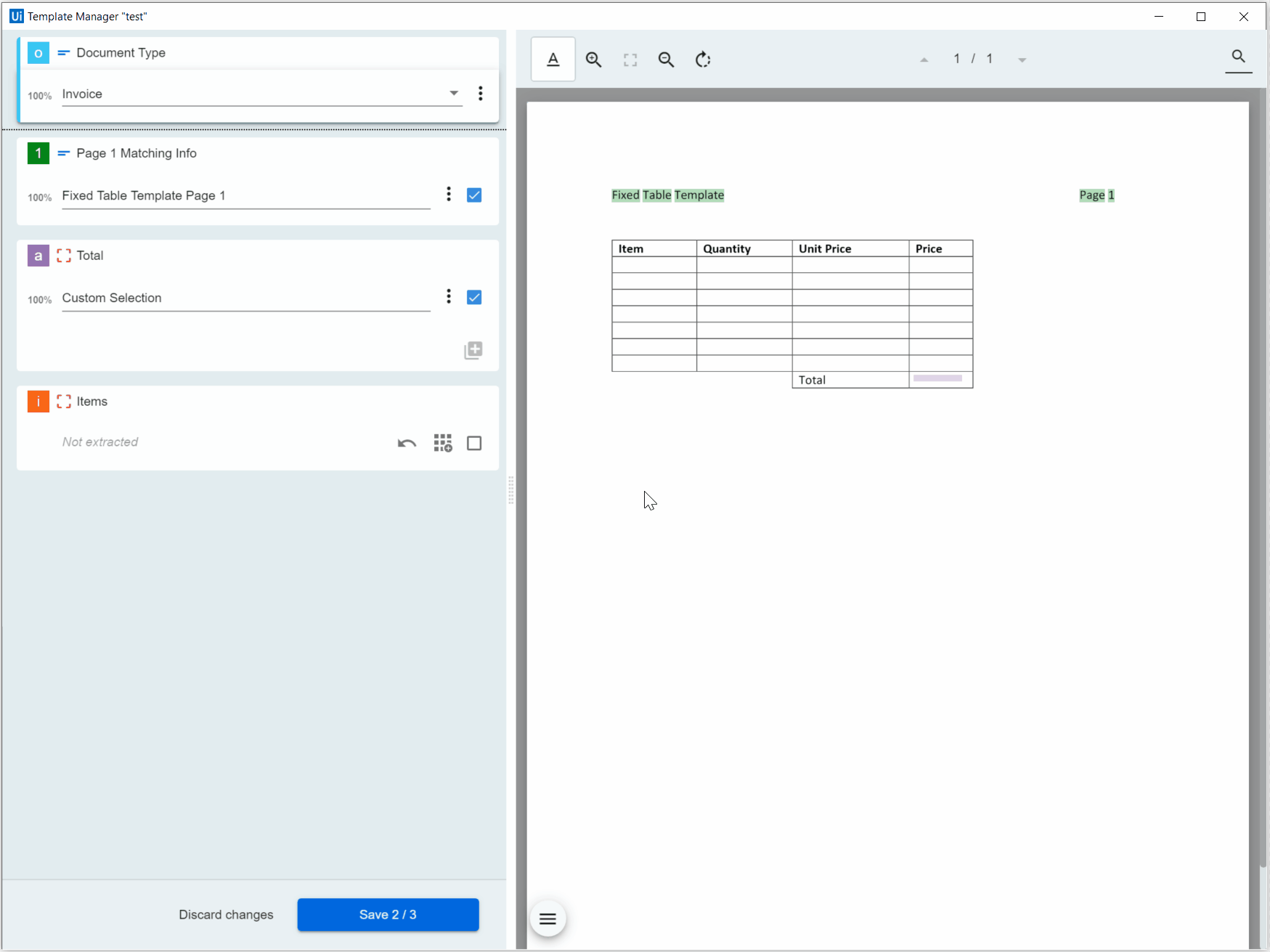Go to next page with the down arrow
The width and height of the screenshot is (1270, 952).
[x=1022, y=60]
